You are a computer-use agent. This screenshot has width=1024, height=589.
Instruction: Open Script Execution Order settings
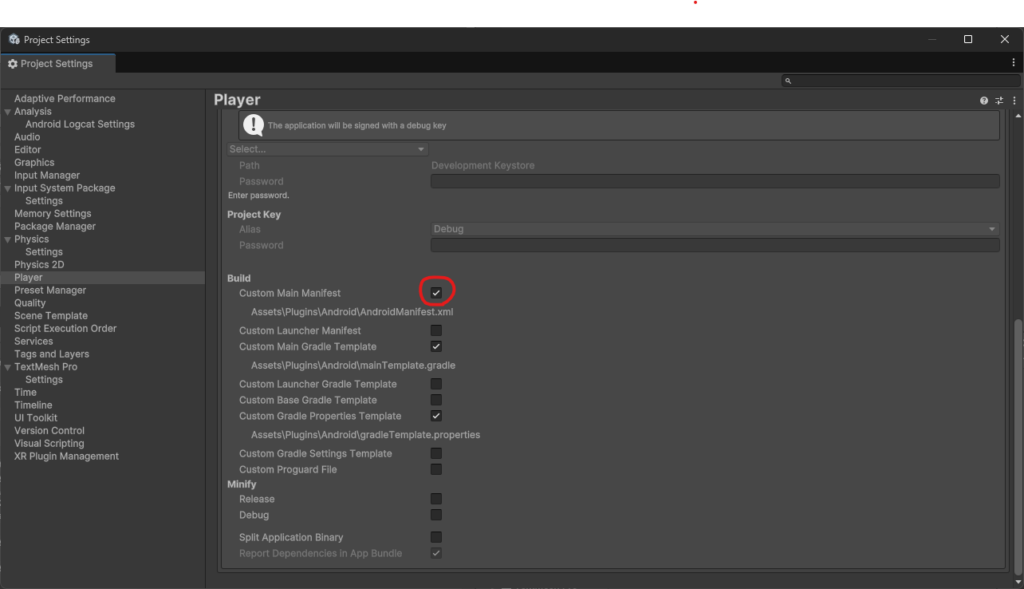pos(65,328)
